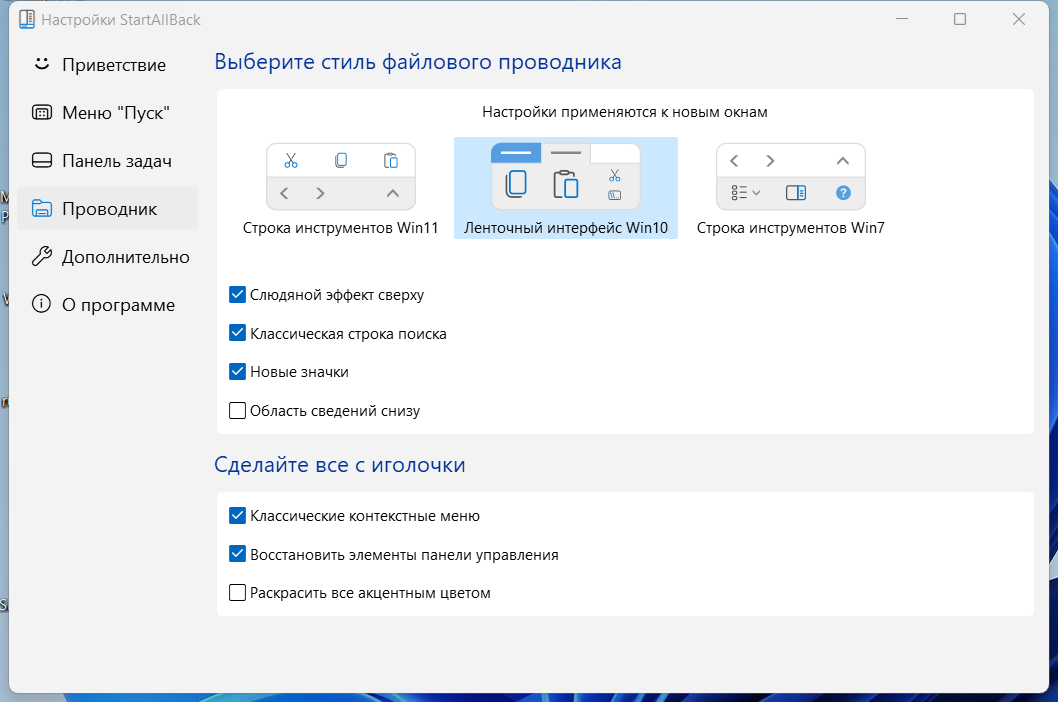This screenshot has width=1058, height=702.
Task: Choose the Win7 command bar style thumbnail
Action: (791, 177)
